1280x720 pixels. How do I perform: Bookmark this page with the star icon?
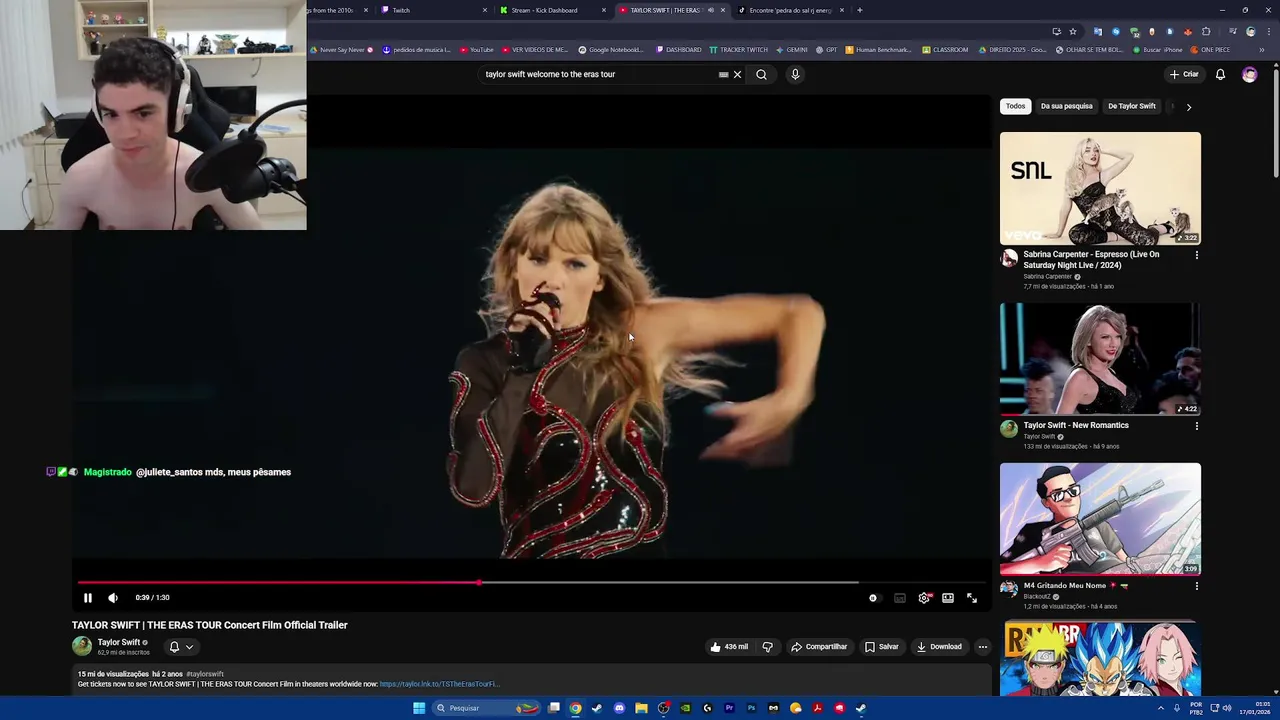click(1073, 31)
